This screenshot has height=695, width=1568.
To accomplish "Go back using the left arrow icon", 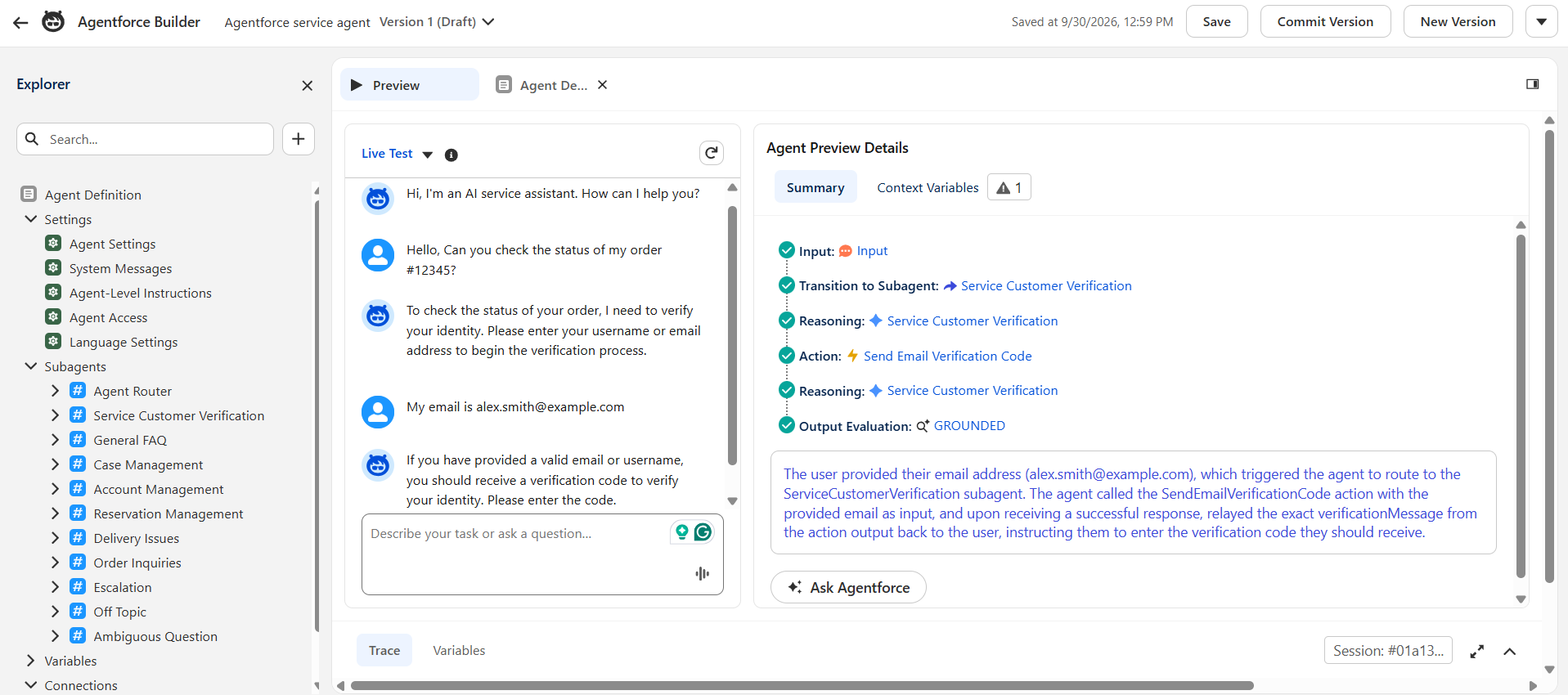I will click(20, 22).
